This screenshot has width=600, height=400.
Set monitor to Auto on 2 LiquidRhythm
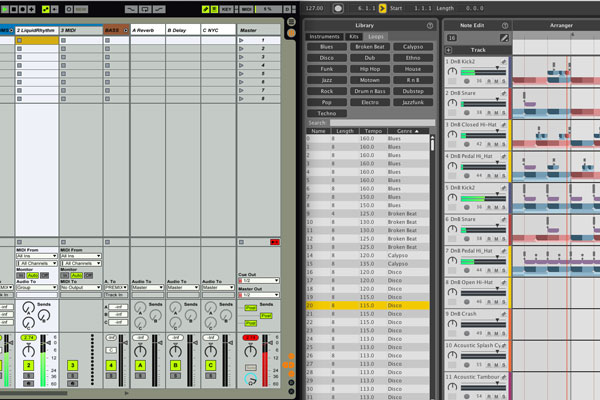(33, 276)
